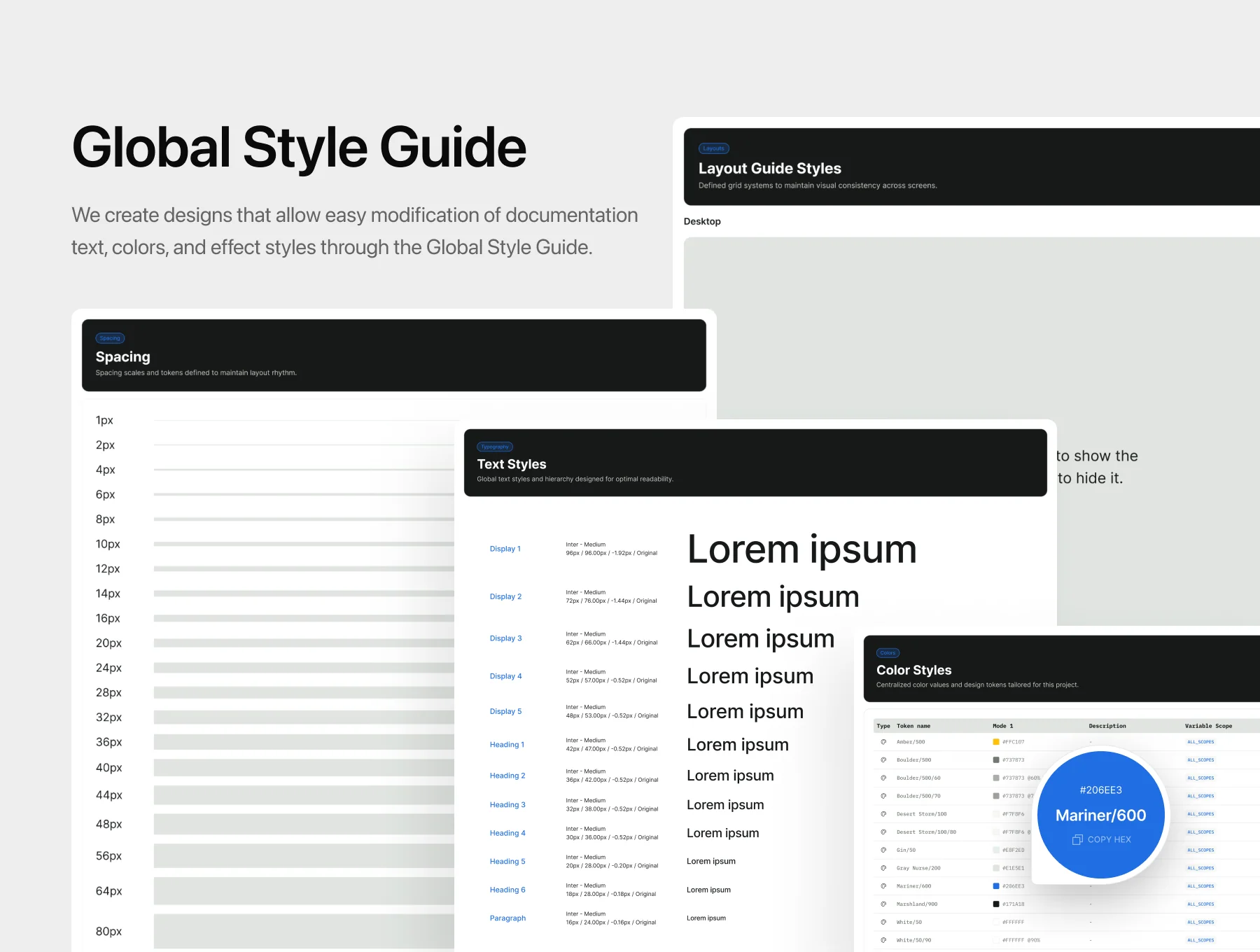This screenshot has width=1260, height=952.
Task: Click the palette icon in the Desert Storm/100/80 row
Action: pyautogui.click(x=883, y=832)
